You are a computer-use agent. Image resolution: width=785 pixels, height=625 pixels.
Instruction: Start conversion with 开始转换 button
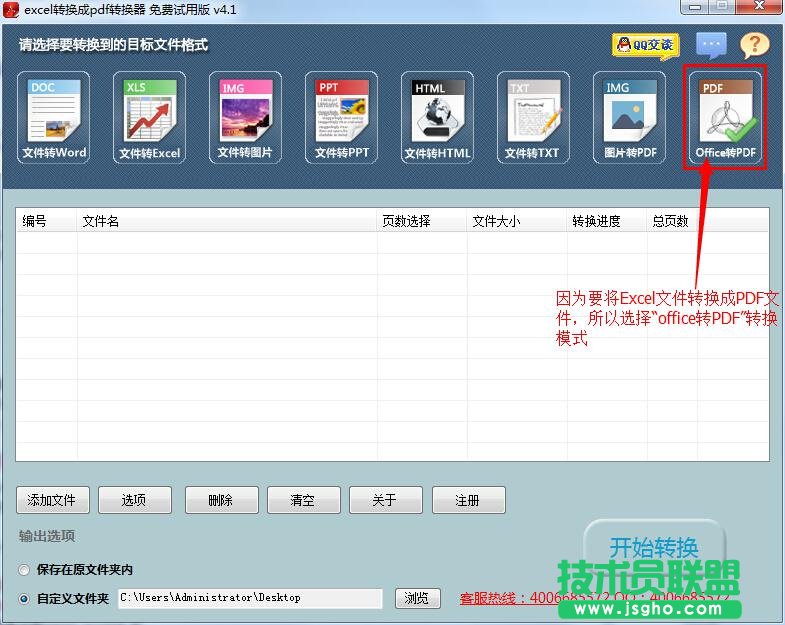654,547
